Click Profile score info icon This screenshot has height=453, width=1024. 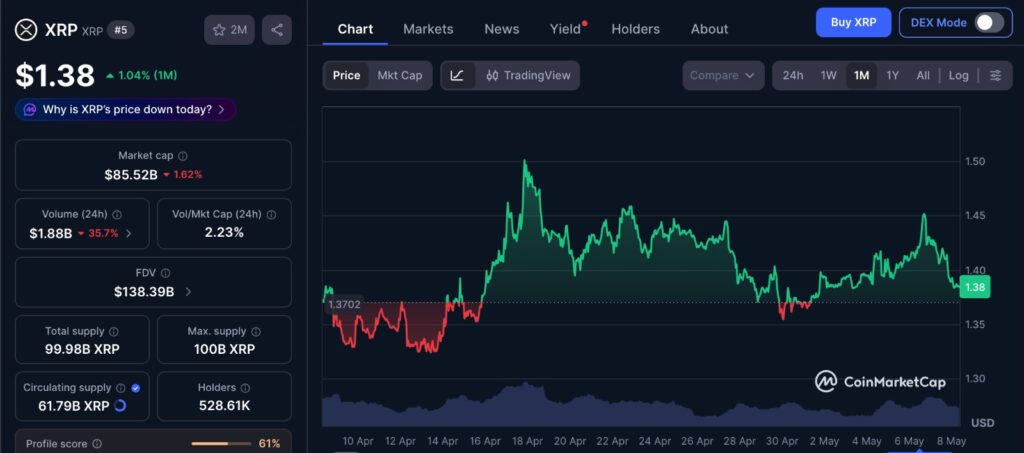(97, 444)
